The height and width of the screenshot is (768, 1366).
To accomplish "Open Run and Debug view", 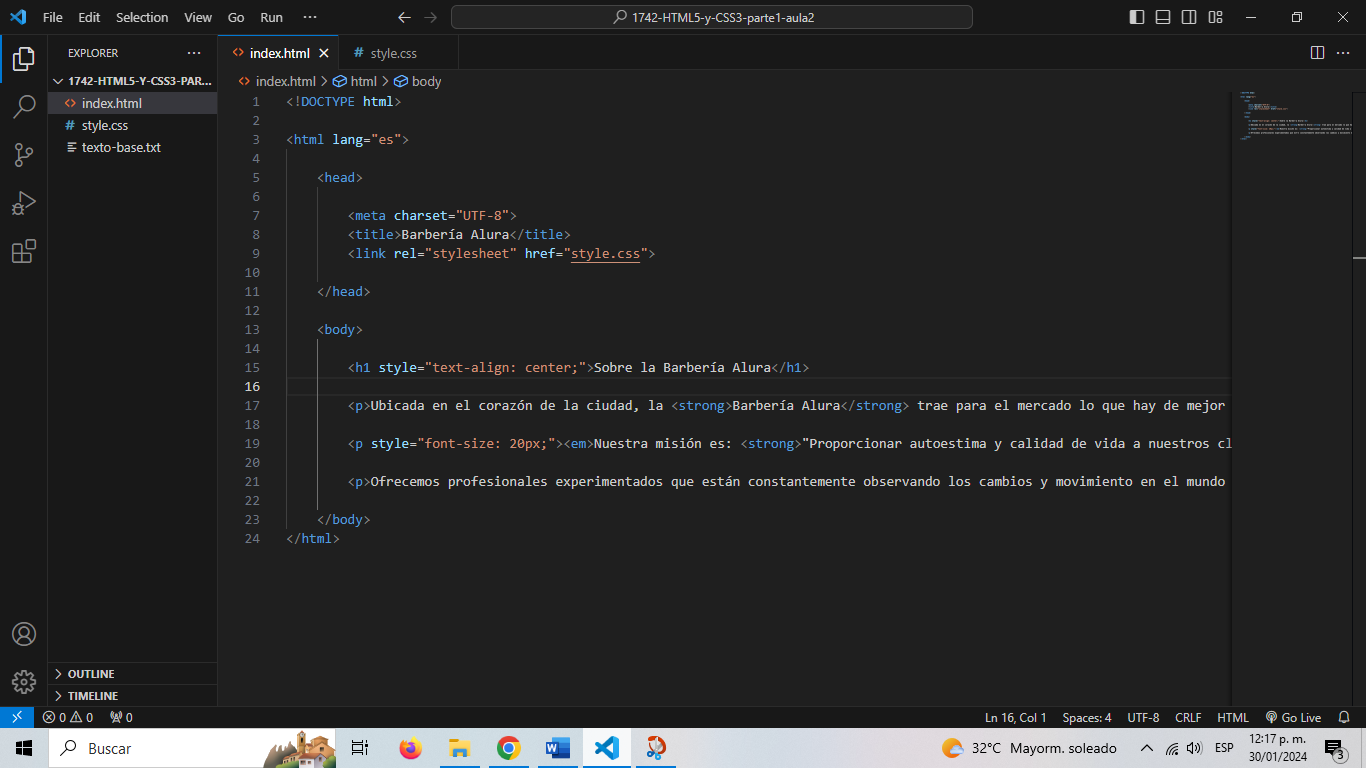I will point(24,203).
